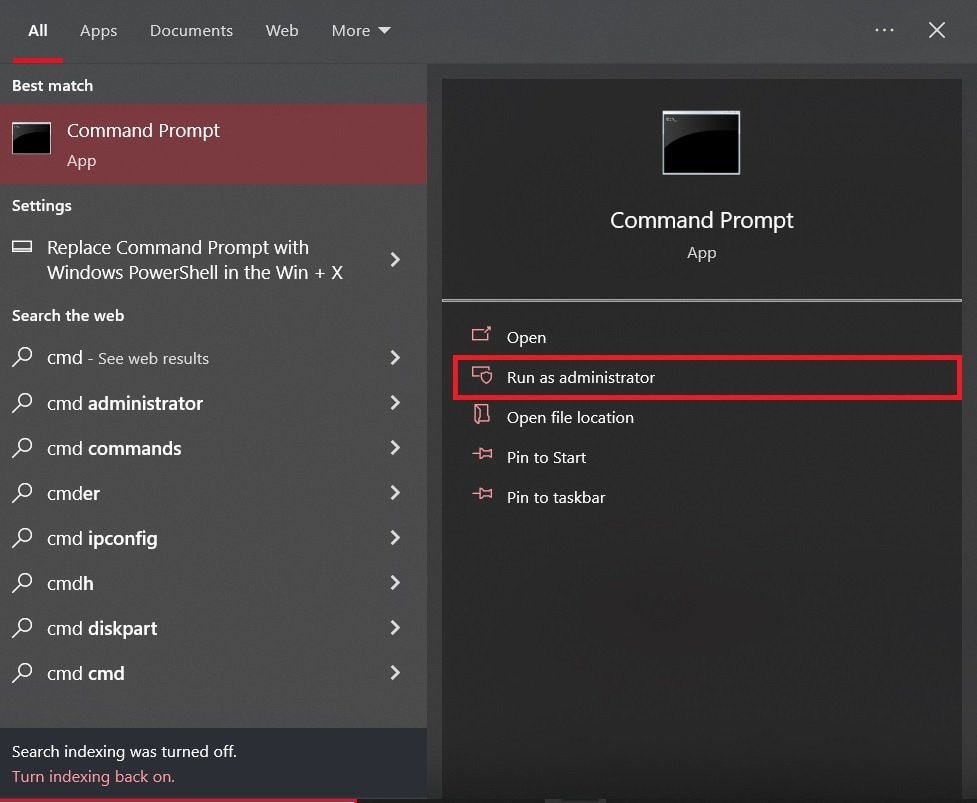Click the Open file location folder icon
Viewport: 977px width, 803px height.
[x=482, y=416]
